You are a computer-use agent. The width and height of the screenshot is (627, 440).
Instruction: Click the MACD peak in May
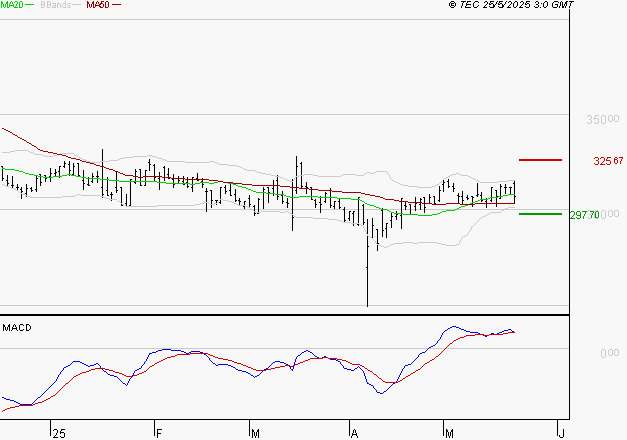coord(454,326)
